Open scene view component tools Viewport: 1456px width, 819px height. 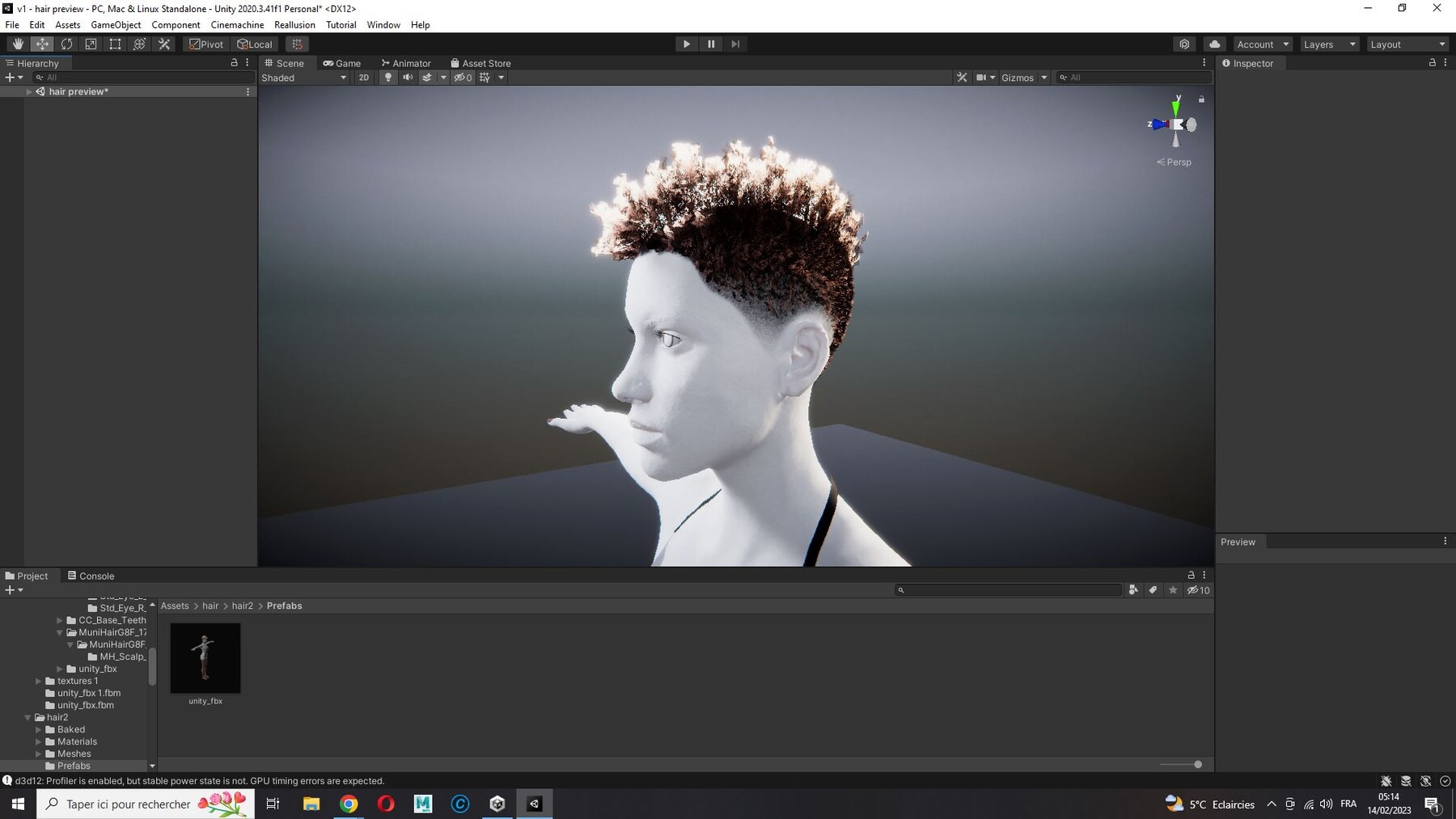(x=962, y=78)
